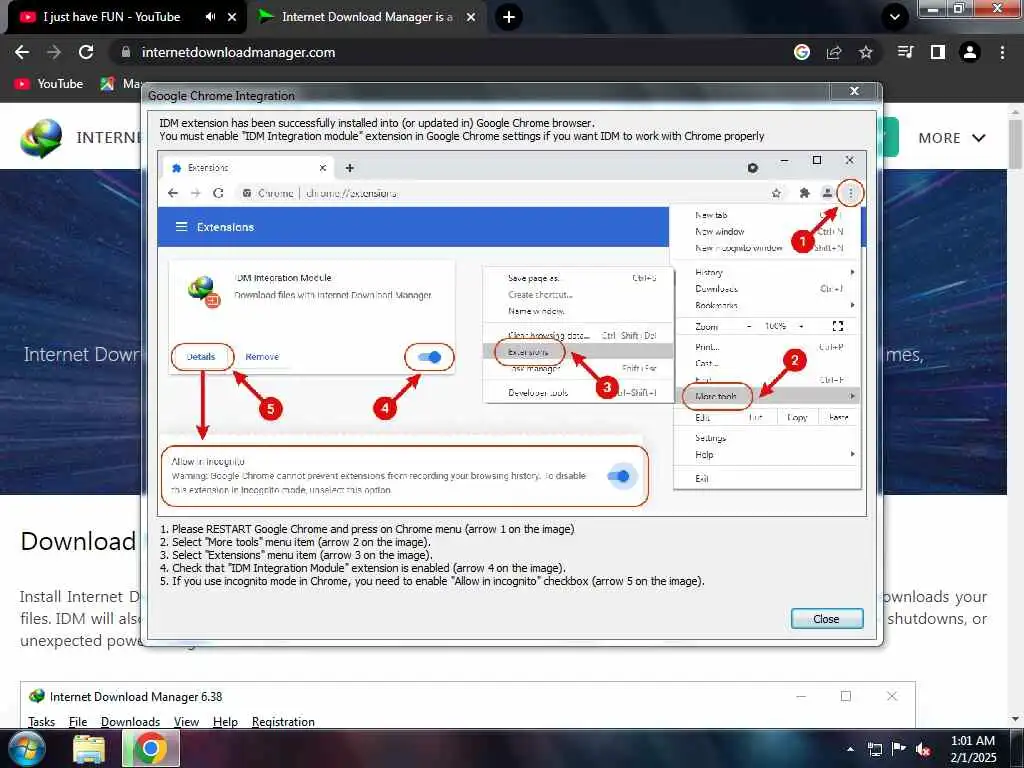This screenshot has width=1024, height=768.
Task: Click the Google icon in the address bar
Action: pyautogui.click(x=802, y=52)
